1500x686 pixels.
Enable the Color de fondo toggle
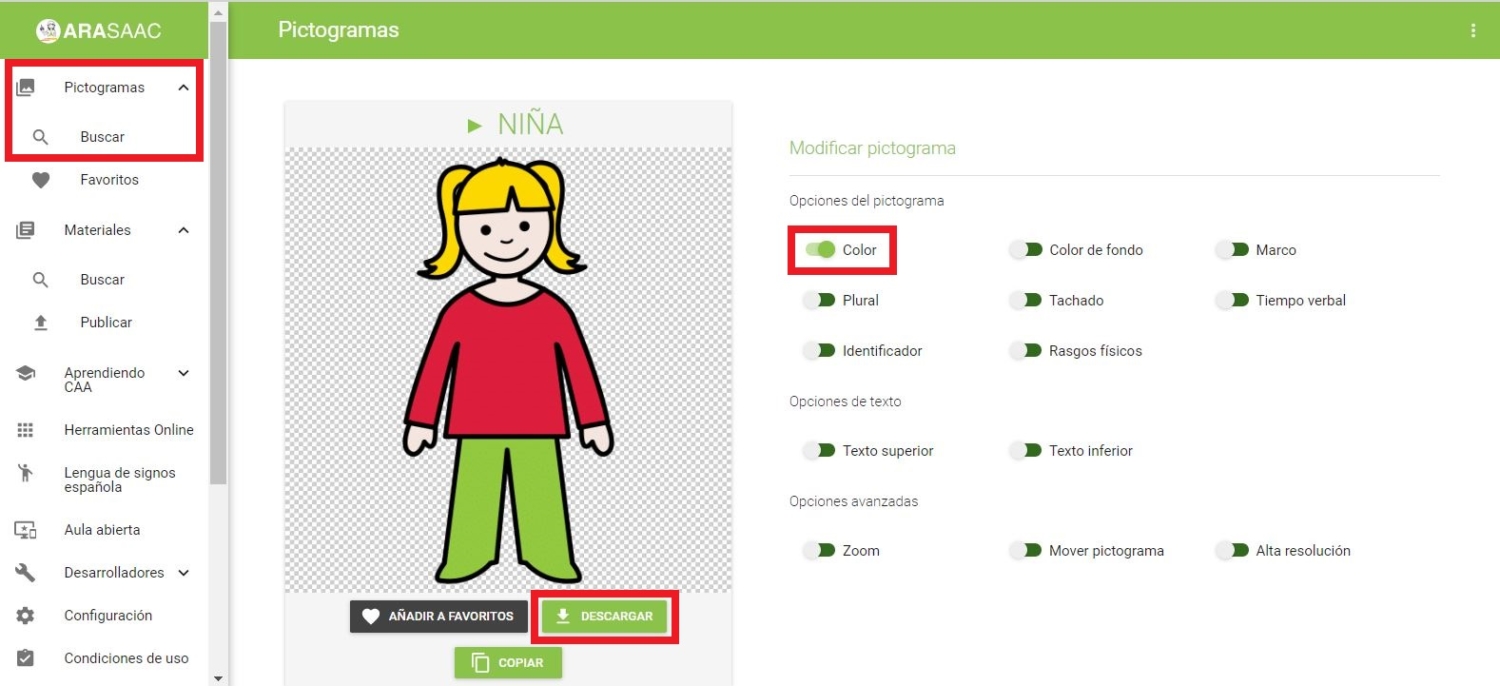[x=1028, y=249]
